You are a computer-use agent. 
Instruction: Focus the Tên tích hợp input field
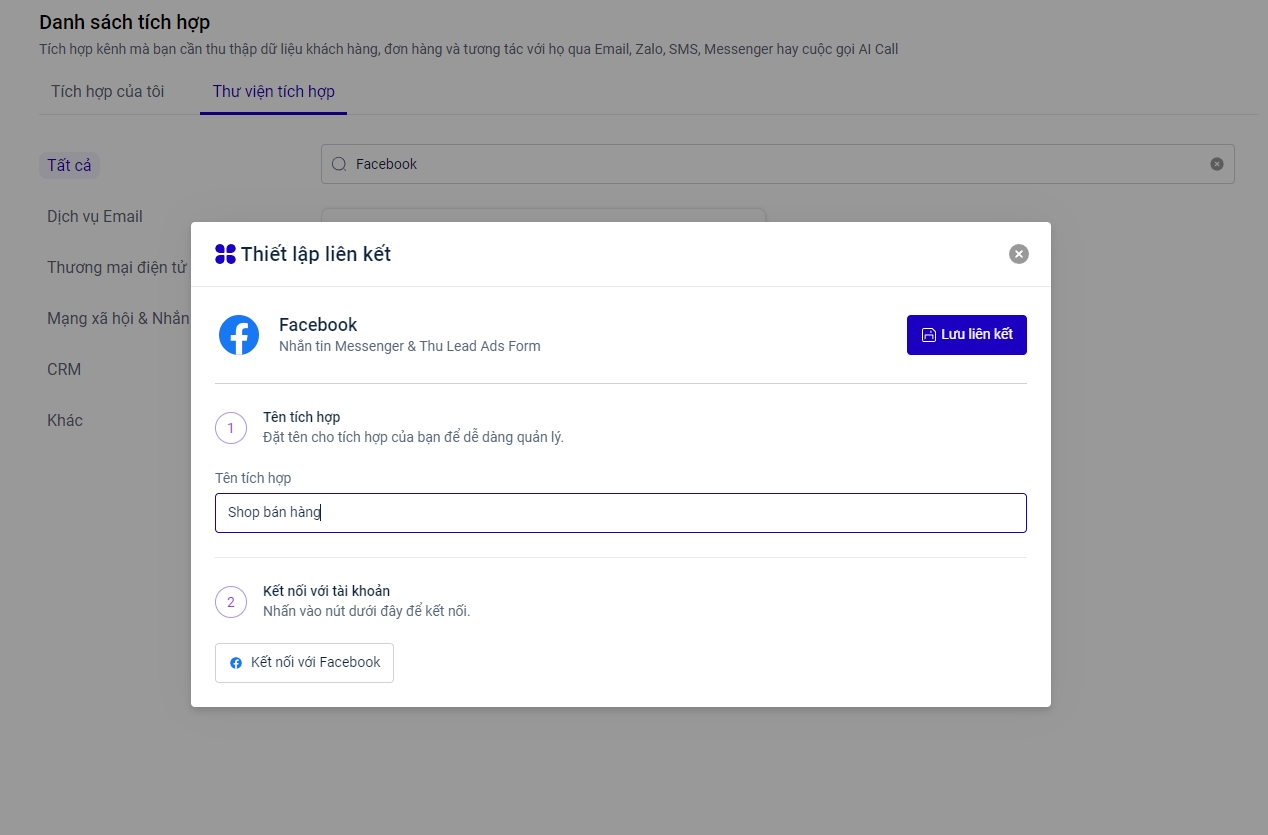coord(620,513)
